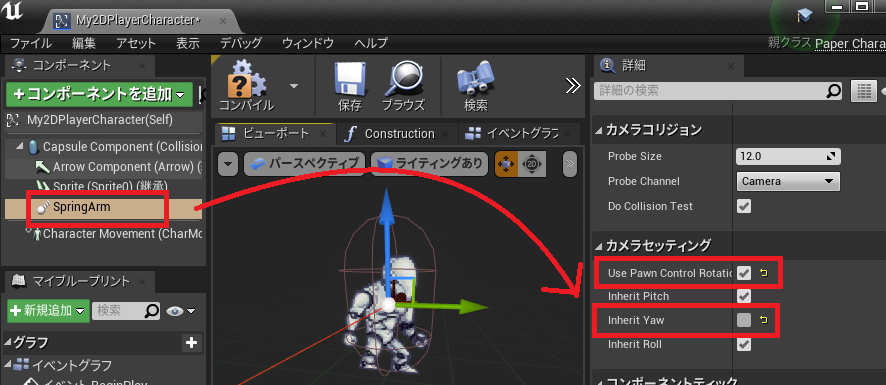Open the アセット menu

(x=136, y=43)
